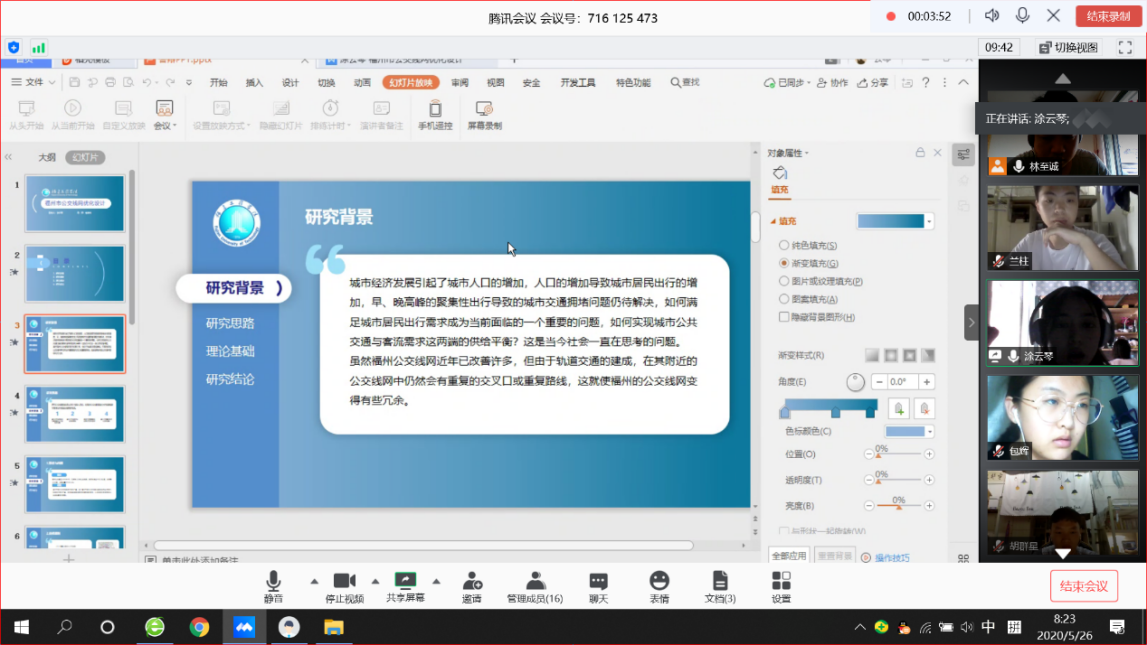Select gradient fill radio option

(x=783, y=263)
